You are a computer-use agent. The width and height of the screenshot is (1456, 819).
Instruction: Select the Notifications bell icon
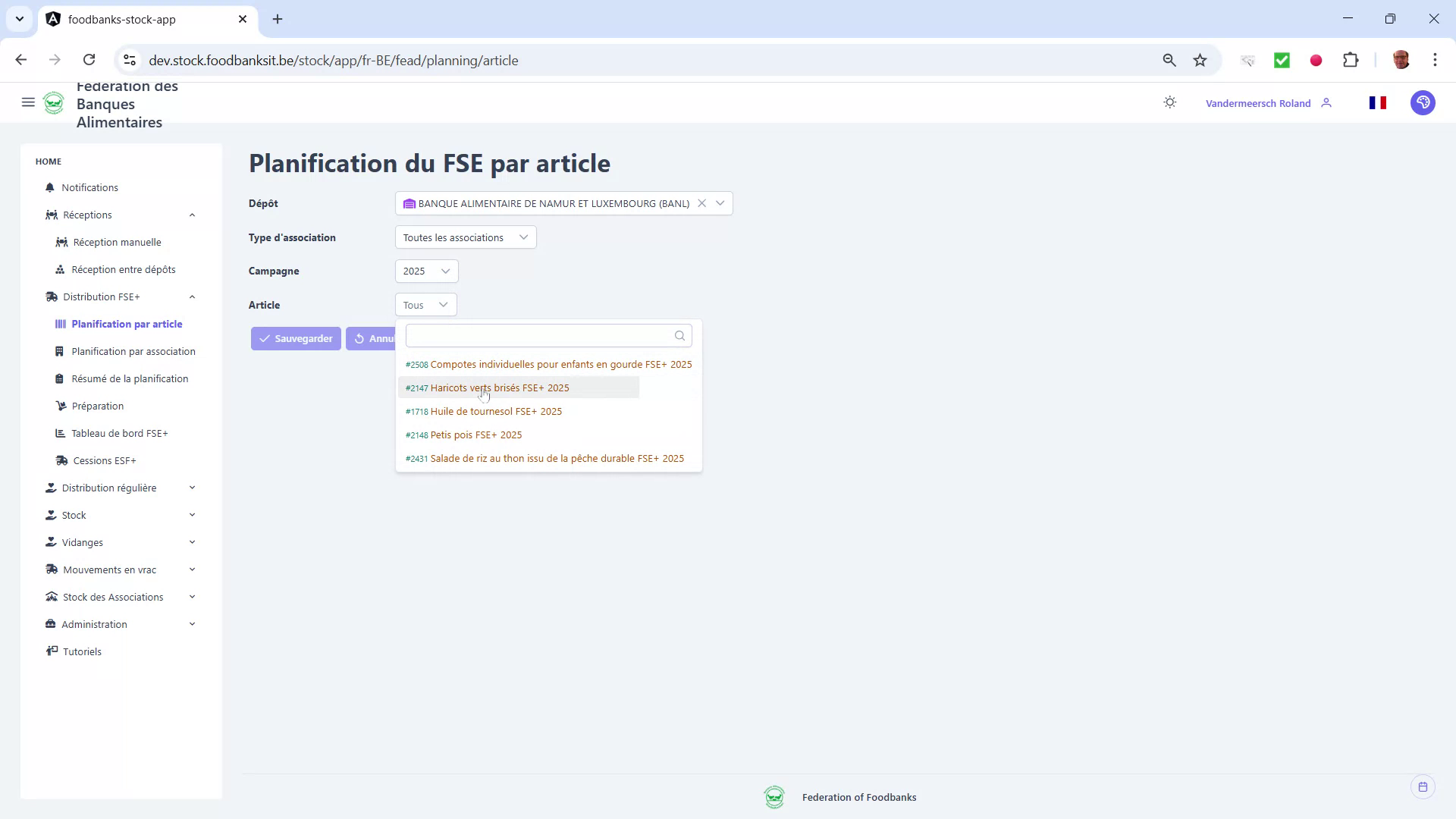(49, 187)
